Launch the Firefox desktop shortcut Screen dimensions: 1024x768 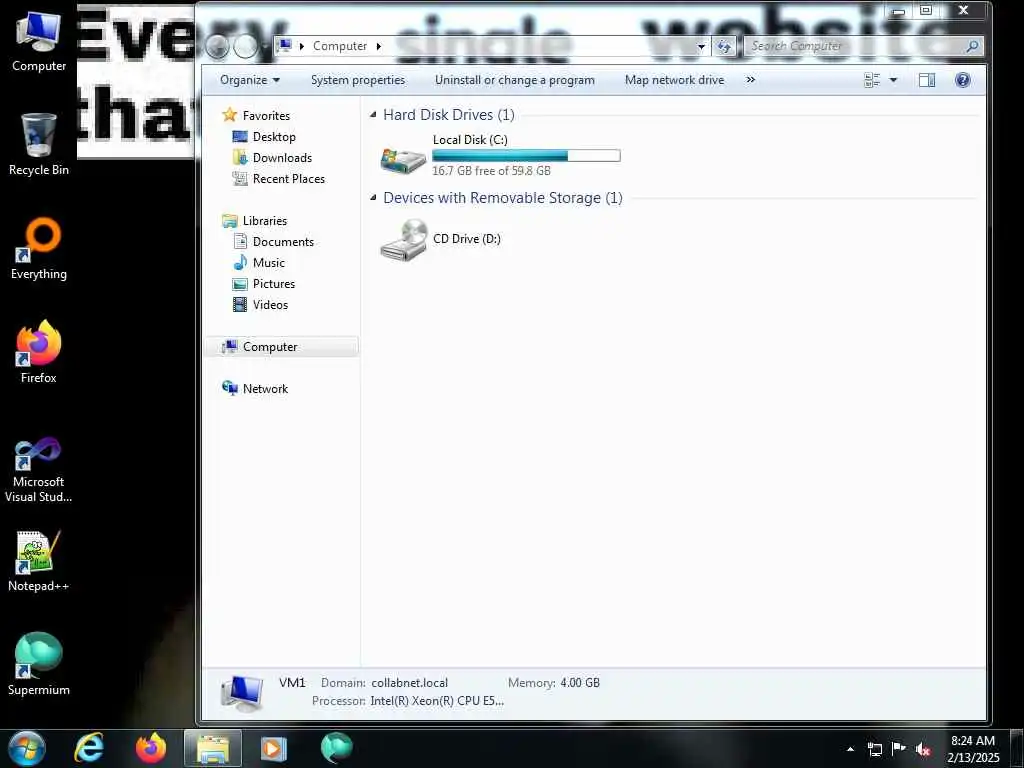[39, 353]
